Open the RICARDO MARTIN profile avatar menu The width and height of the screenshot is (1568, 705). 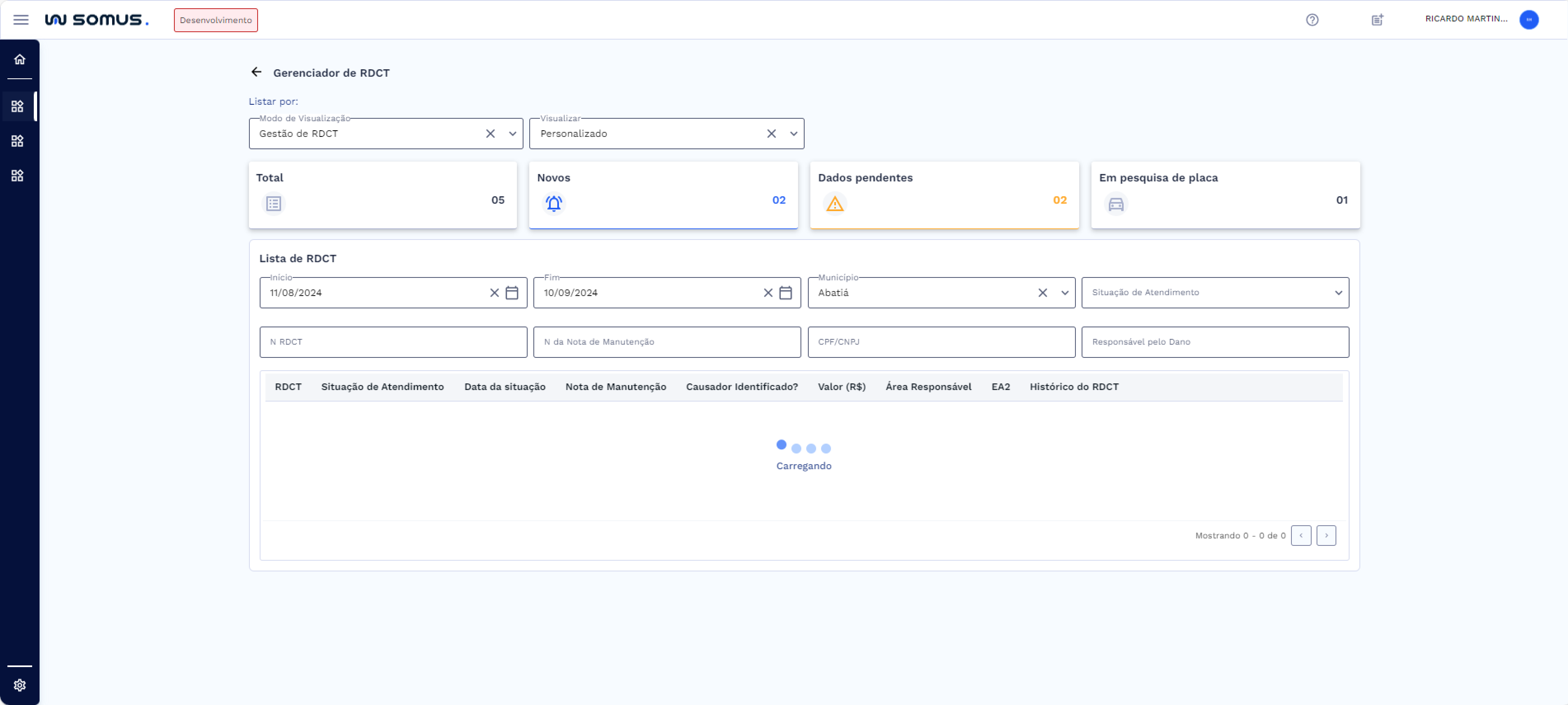tap(1530, 19)
